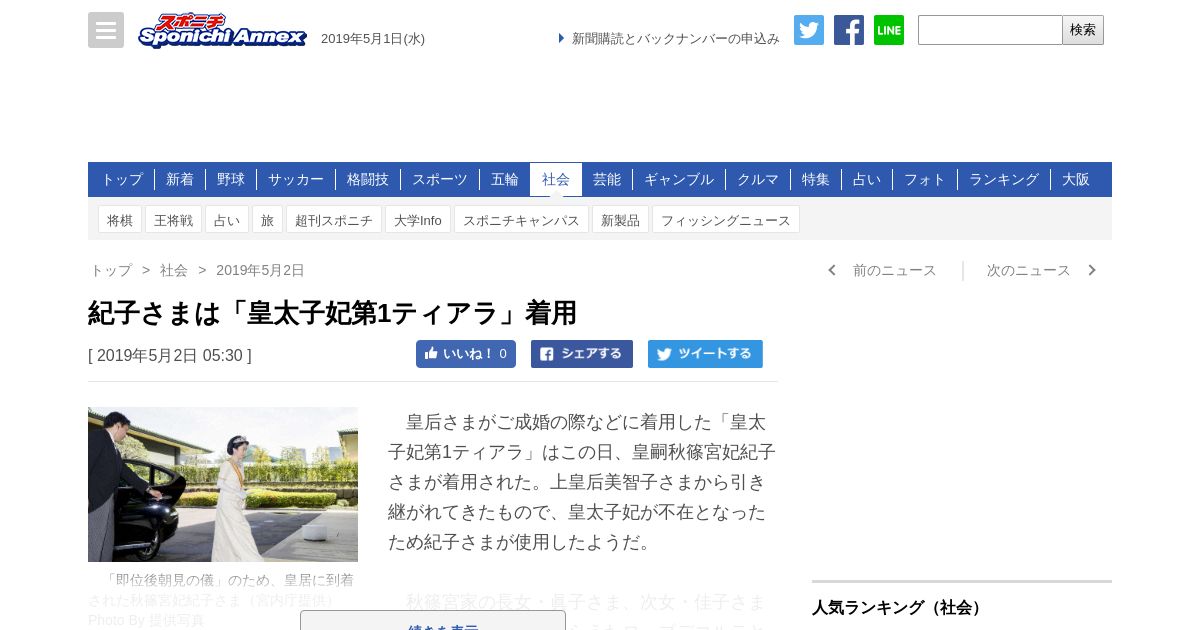This screenshot has height=630, width=1200.
Task: Click the 社会 breadcrumb link
Action: [x=174, y=270]
